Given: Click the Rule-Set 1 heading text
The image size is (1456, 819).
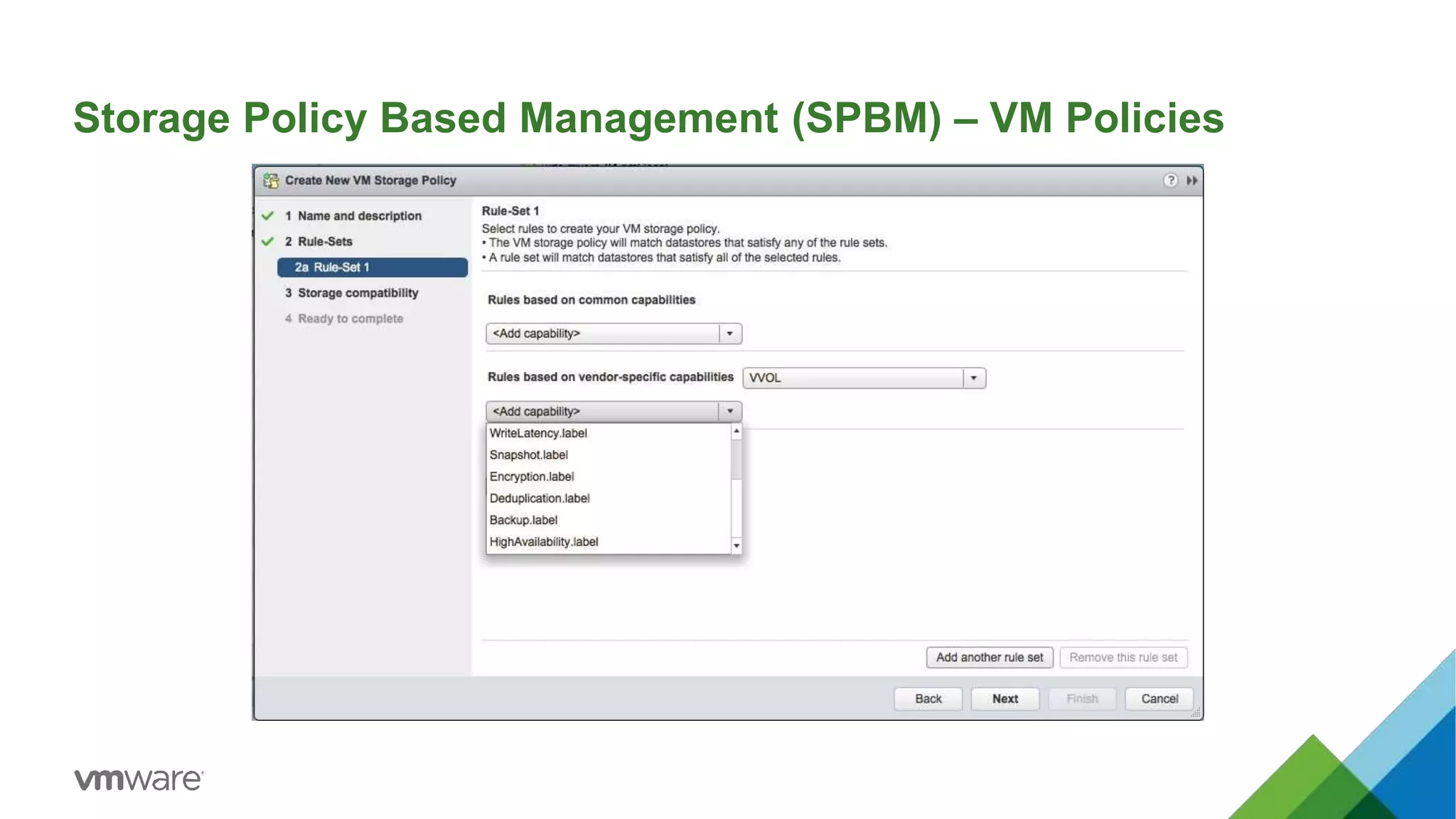Looking at the screenshot, I should 510,211.
